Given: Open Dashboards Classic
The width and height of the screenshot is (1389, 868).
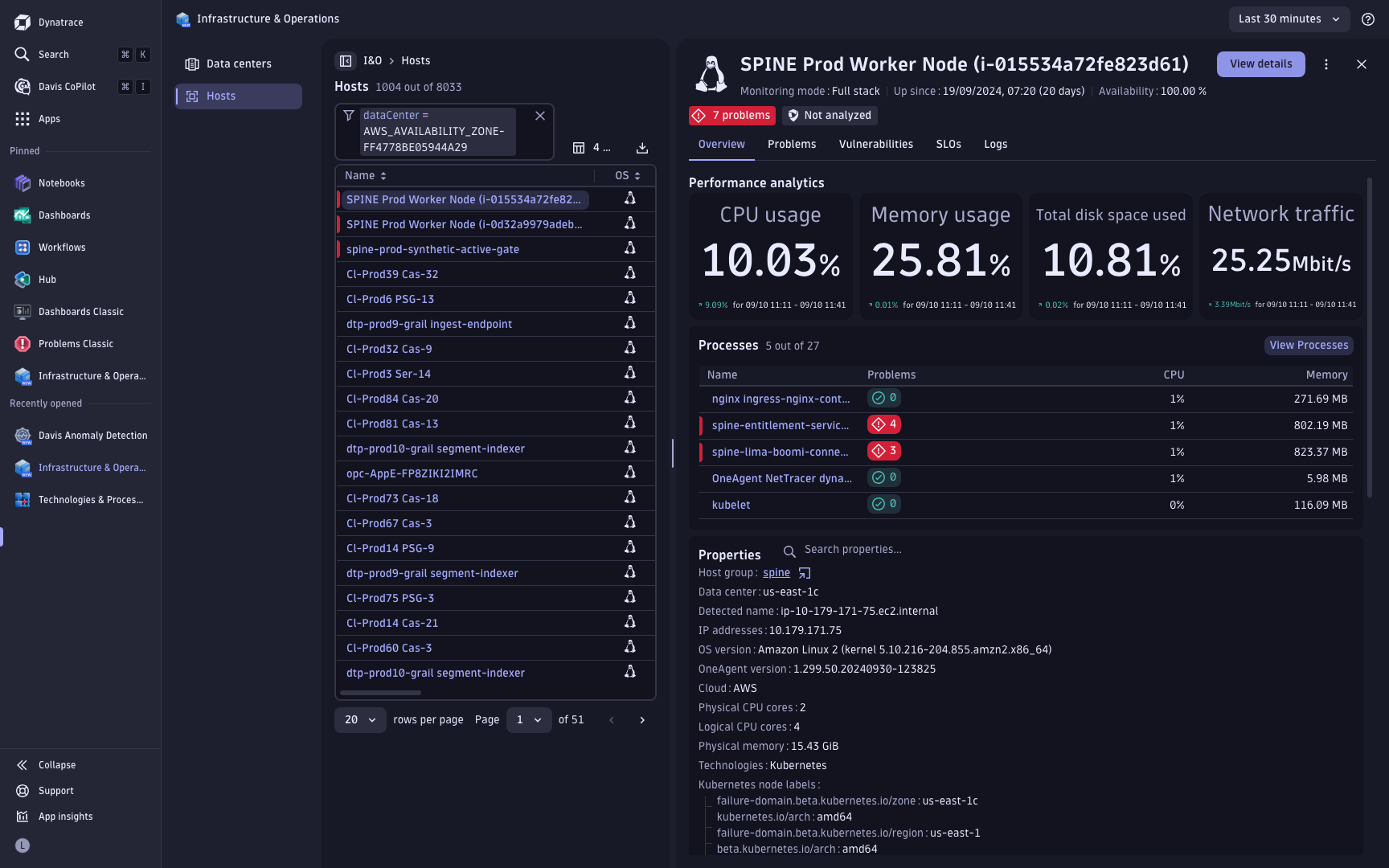Looking at the screenshot, I should click(x=80, y=312).
